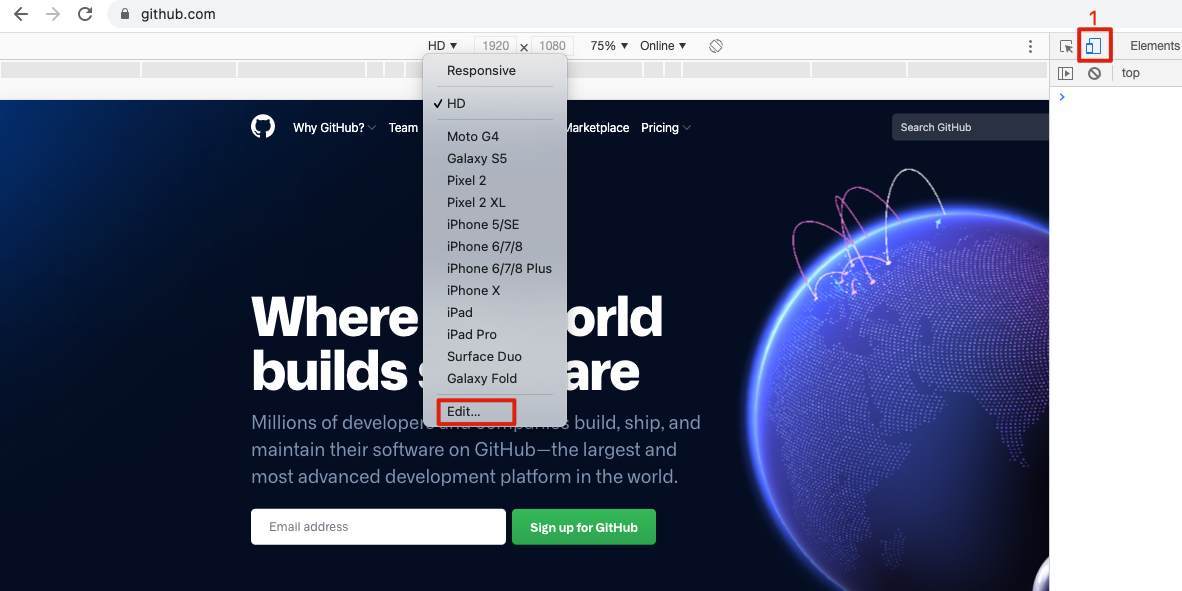1182x591 pixels.
Task: Show the console sidebar icon
Action: point(1065,73)
